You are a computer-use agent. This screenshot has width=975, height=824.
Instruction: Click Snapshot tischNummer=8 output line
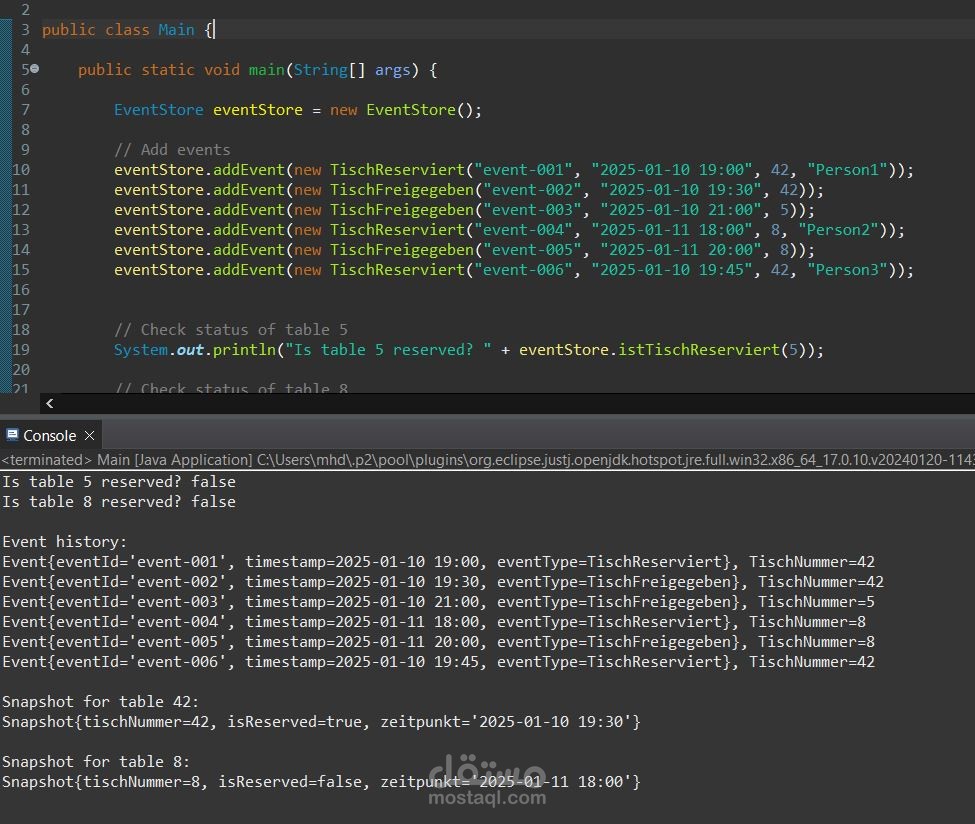[x=321, y=782]
